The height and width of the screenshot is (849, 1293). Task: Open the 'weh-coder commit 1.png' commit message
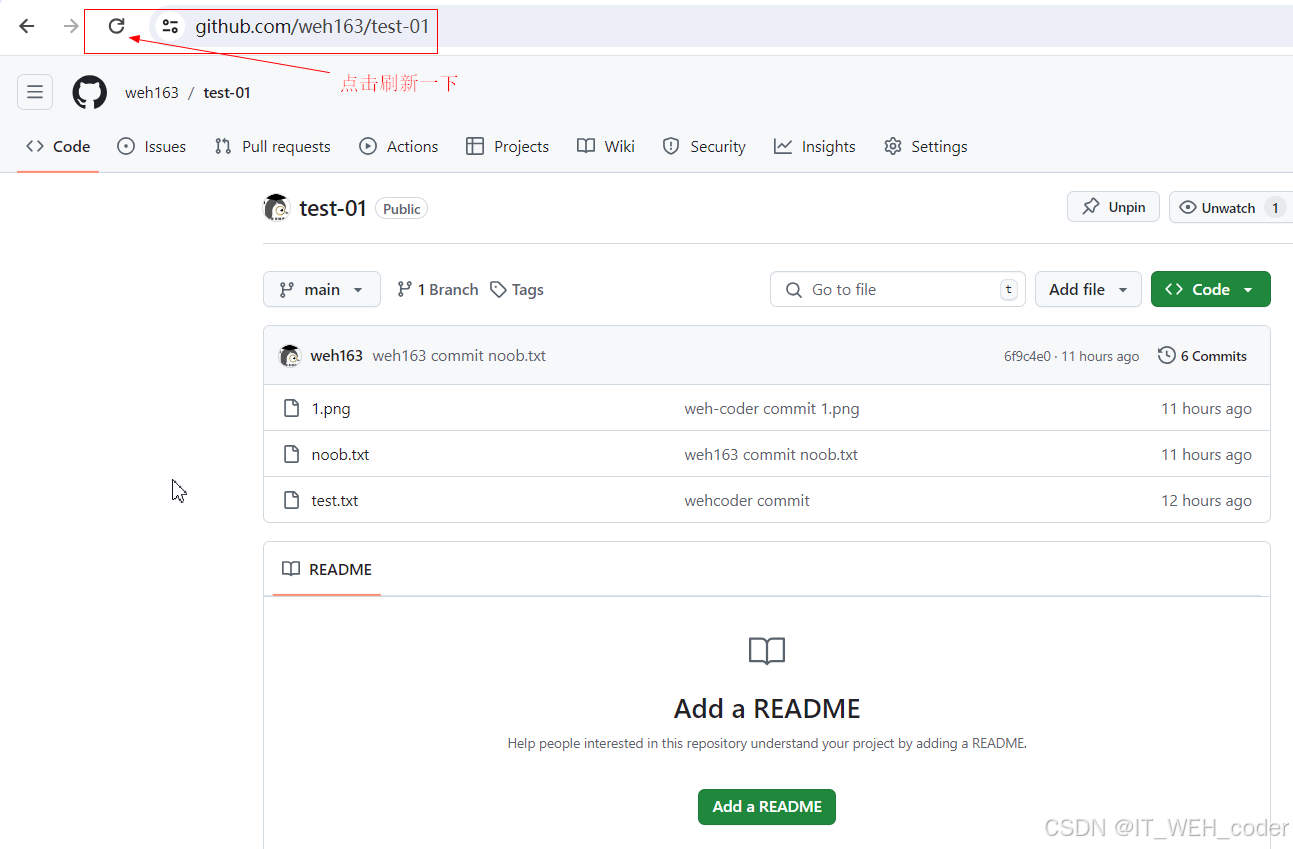(772, 408)
